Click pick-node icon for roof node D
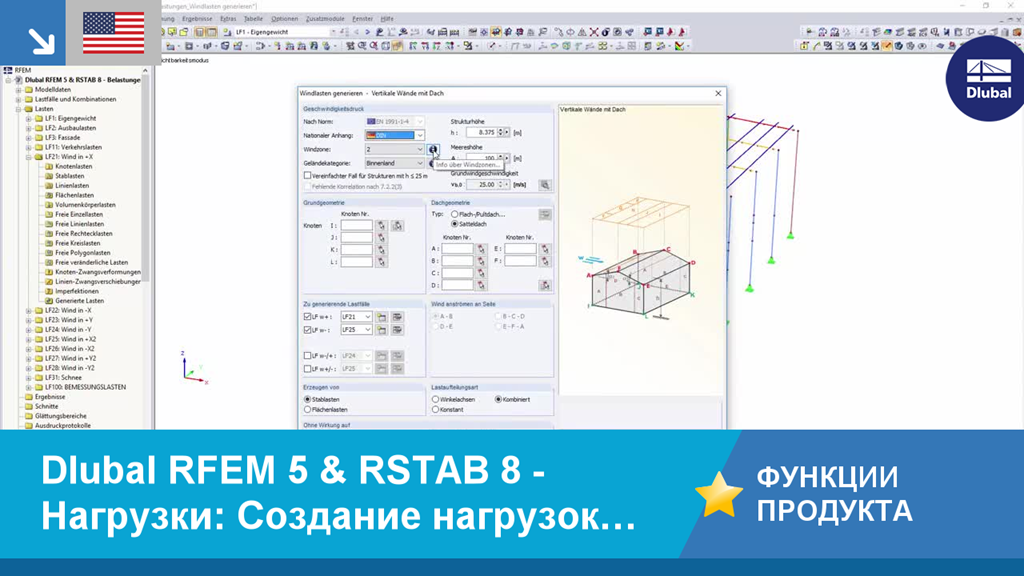The height and width of the screenshot is (576, 1024). [x=481, y=285]
